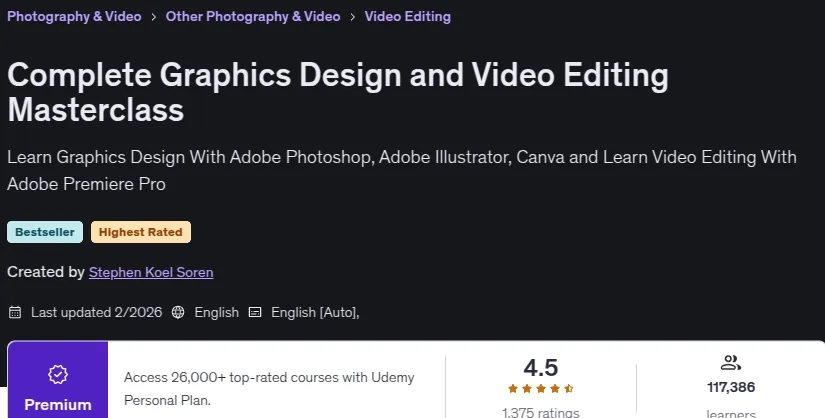Click the closed captions icon
This screenshot has width=825, height=418.
coord(255,312)
